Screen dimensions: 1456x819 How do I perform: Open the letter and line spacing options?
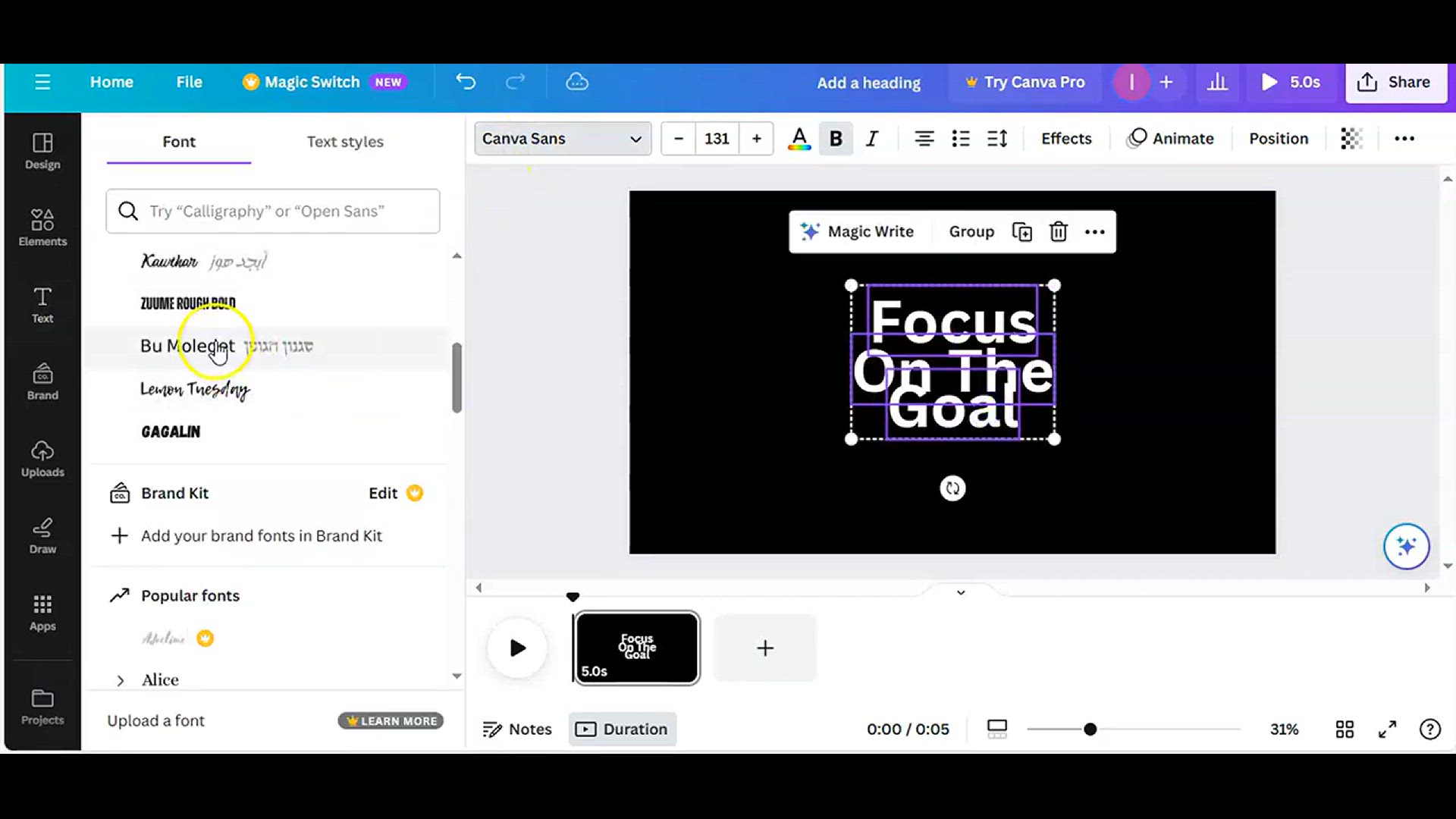pyautogui.click(x=997, y=139)
